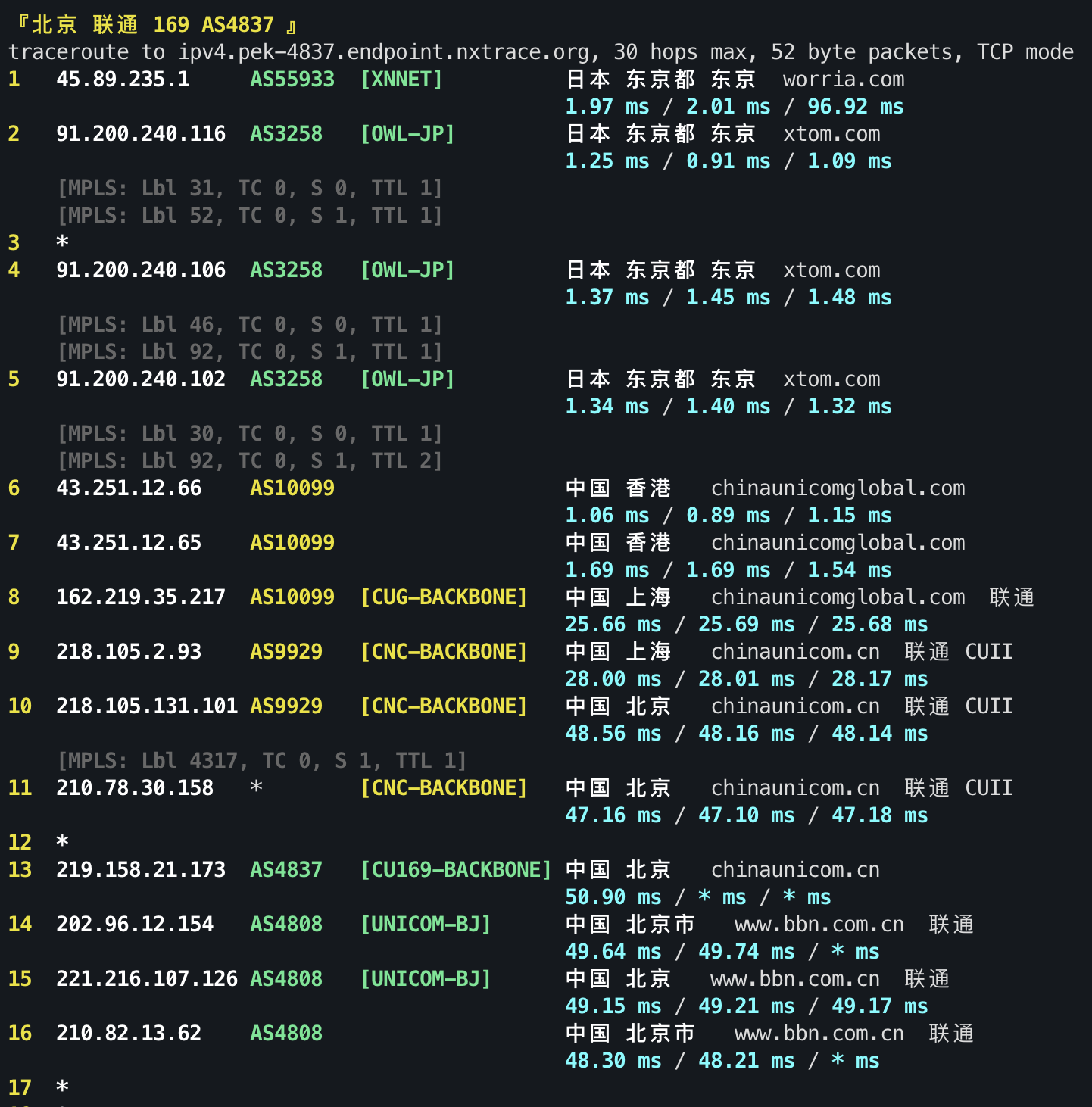Click the AS4837 label in the title line

coord(236,23)
